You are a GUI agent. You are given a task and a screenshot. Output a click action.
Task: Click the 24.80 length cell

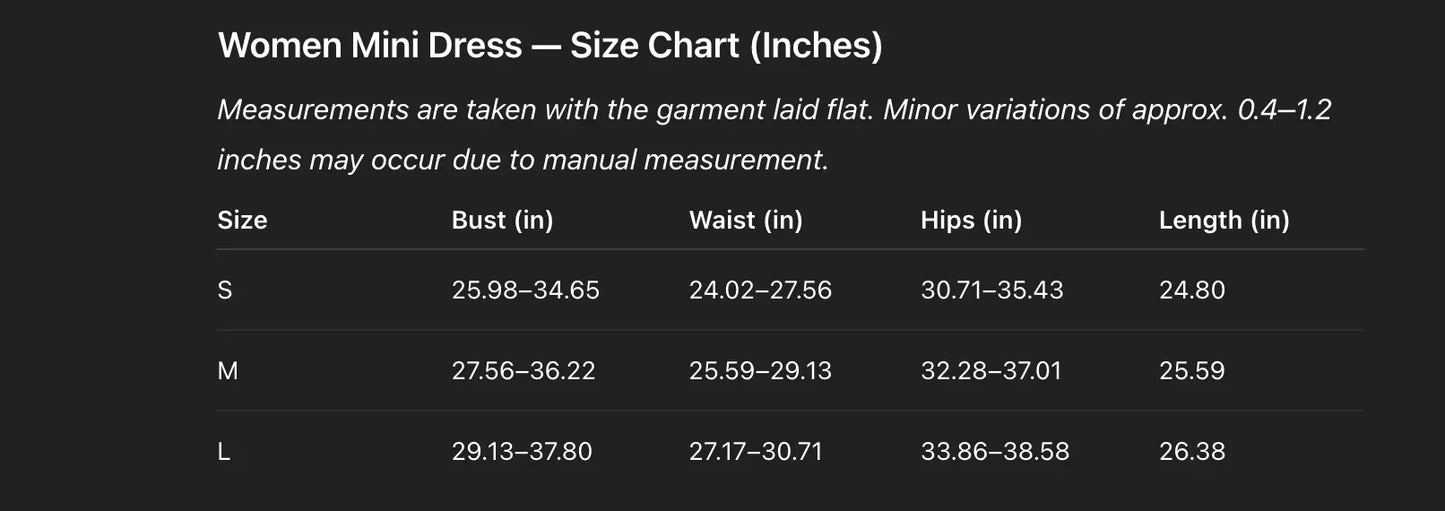pyautogui.click(x=1192, y=290)
